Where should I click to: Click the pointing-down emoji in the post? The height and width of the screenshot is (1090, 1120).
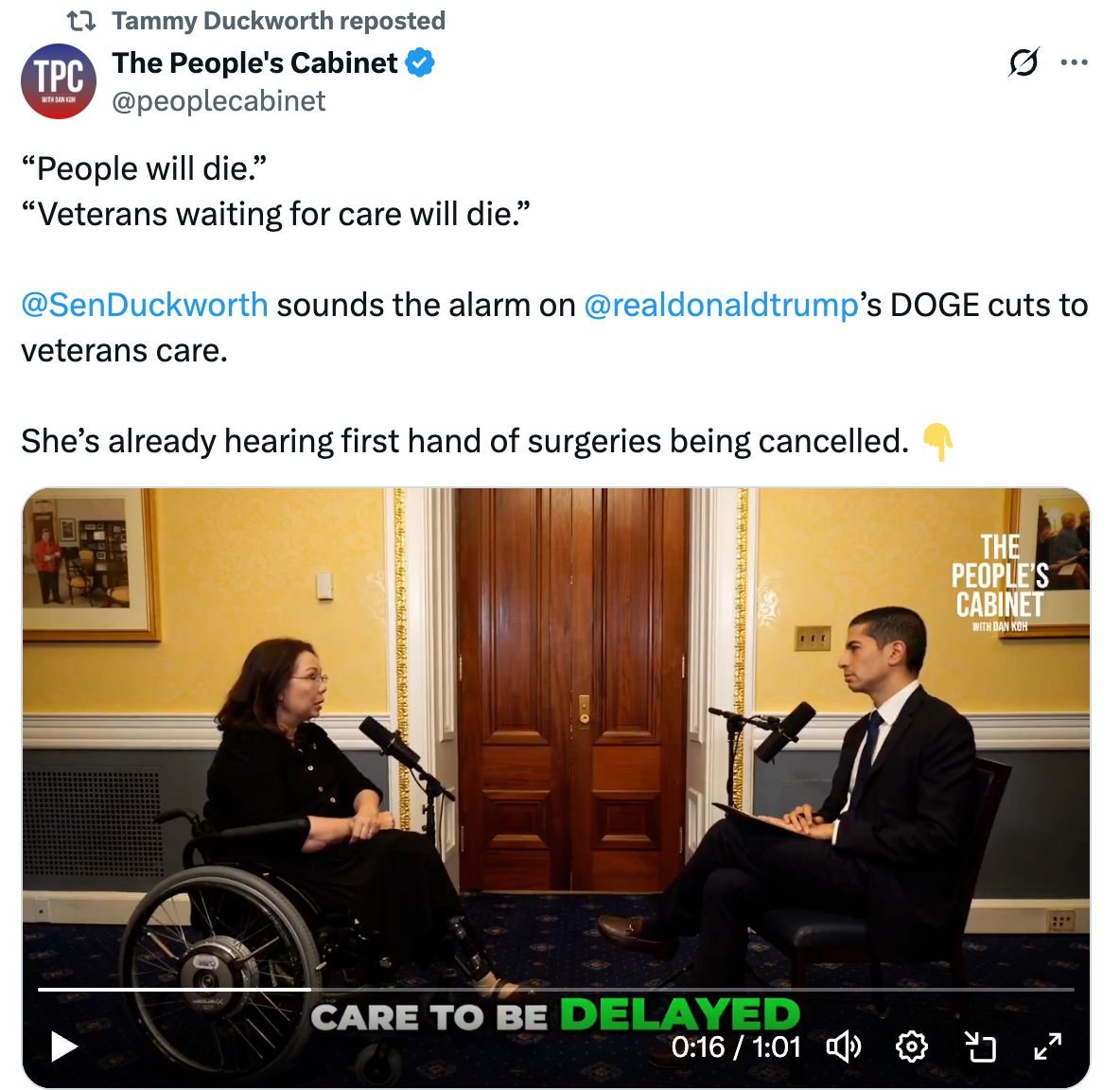point(937,442)
